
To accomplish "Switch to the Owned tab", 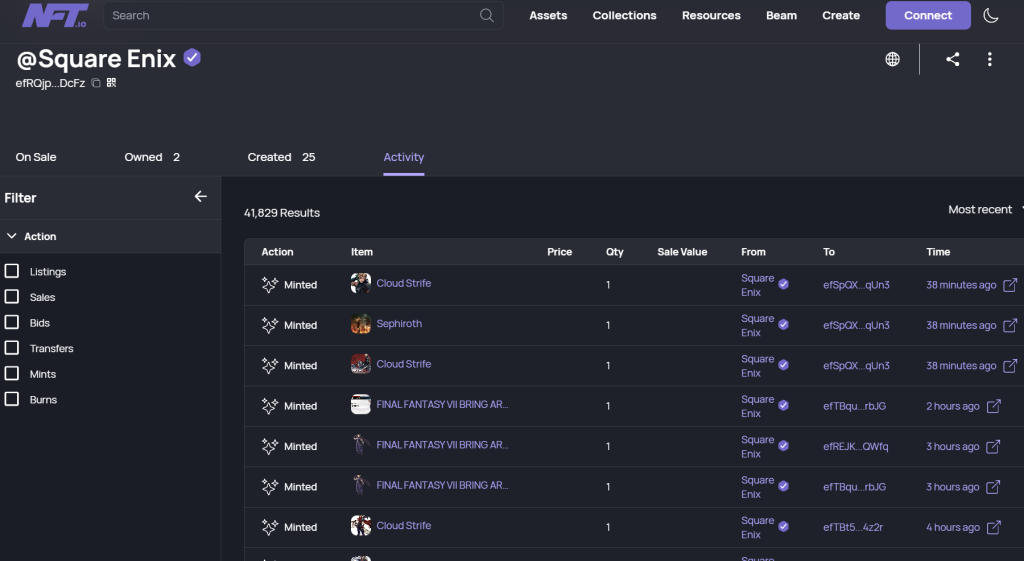I will pos(152,157).
